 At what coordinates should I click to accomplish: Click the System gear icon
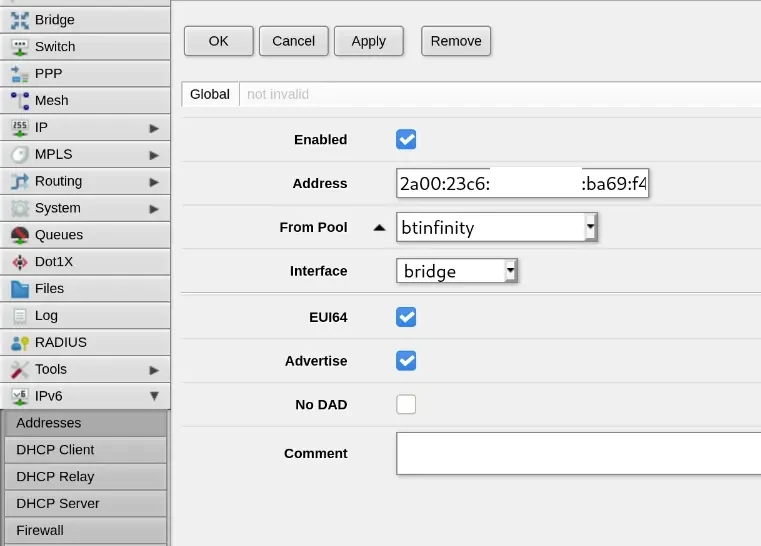(19, 208)
